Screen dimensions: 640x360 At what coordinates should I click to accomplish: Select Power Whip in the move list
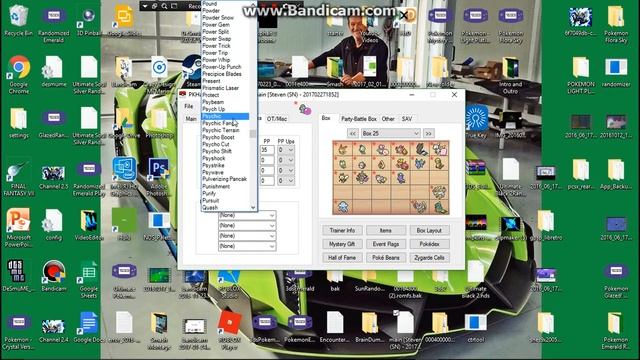tap(216, 60)
